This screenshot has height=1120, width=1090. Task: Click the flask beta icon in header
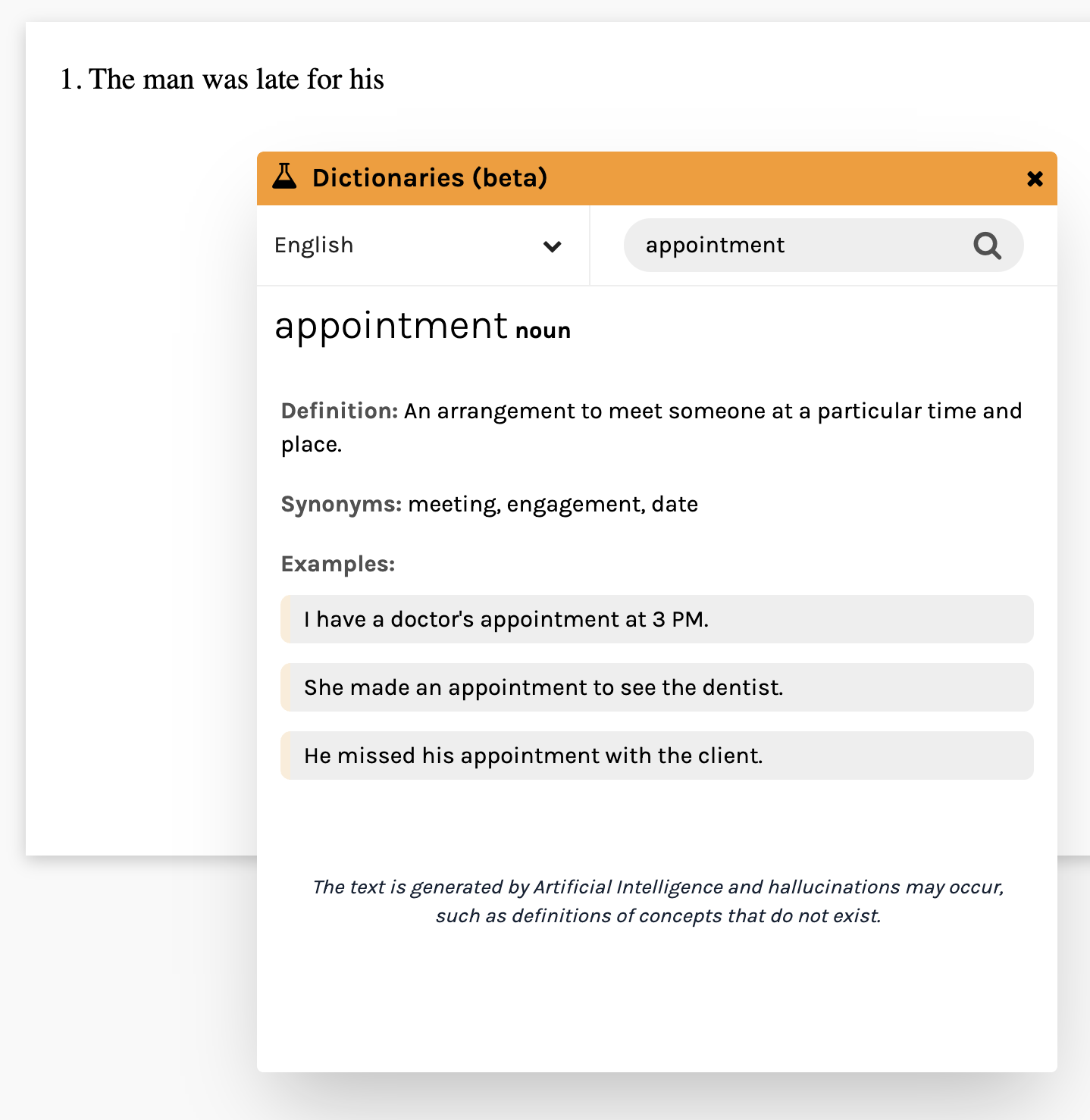[x=284, y=177]
